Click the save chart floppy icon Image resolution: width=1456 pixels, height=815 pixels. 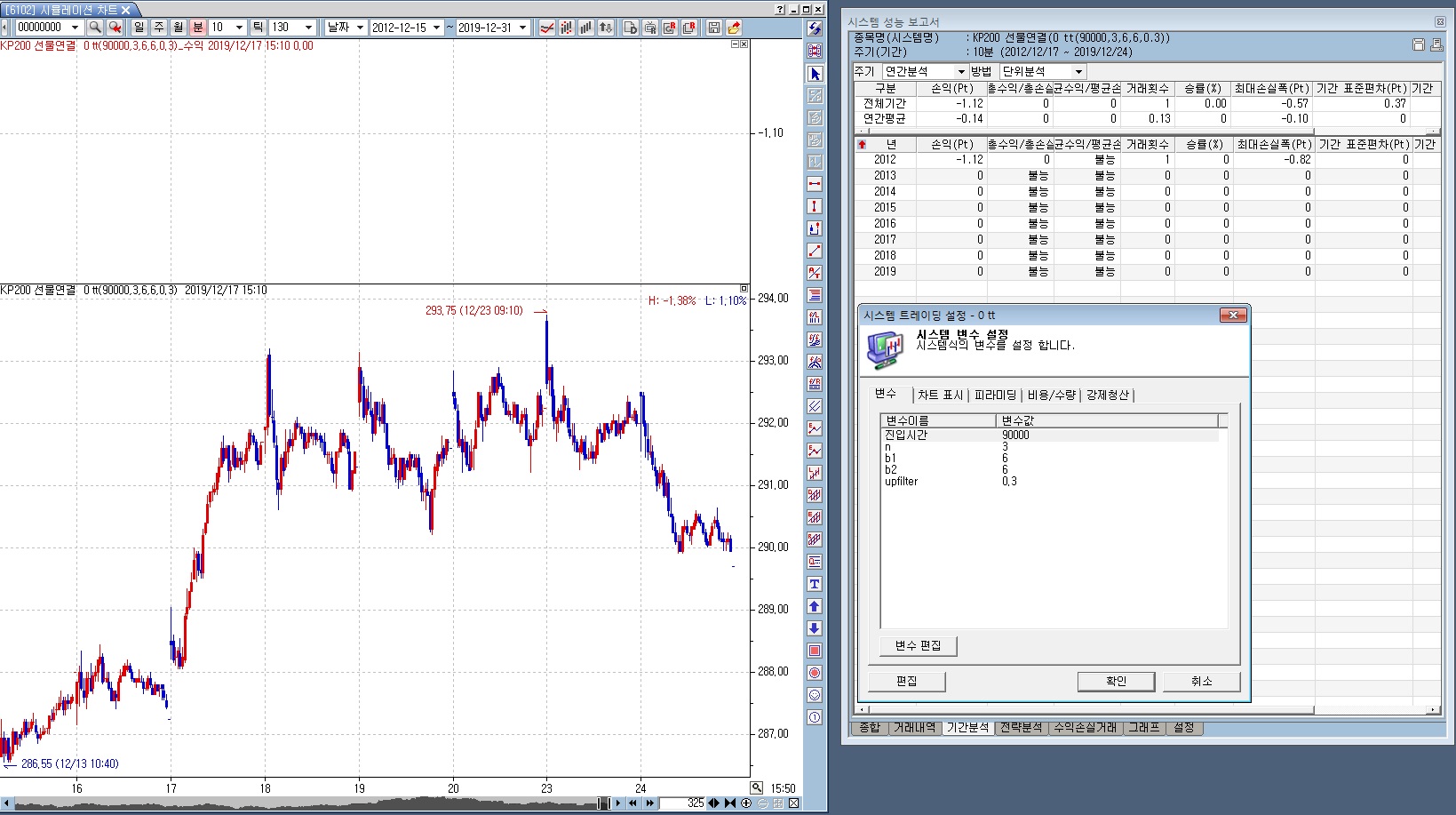click(x=713, y=28)
